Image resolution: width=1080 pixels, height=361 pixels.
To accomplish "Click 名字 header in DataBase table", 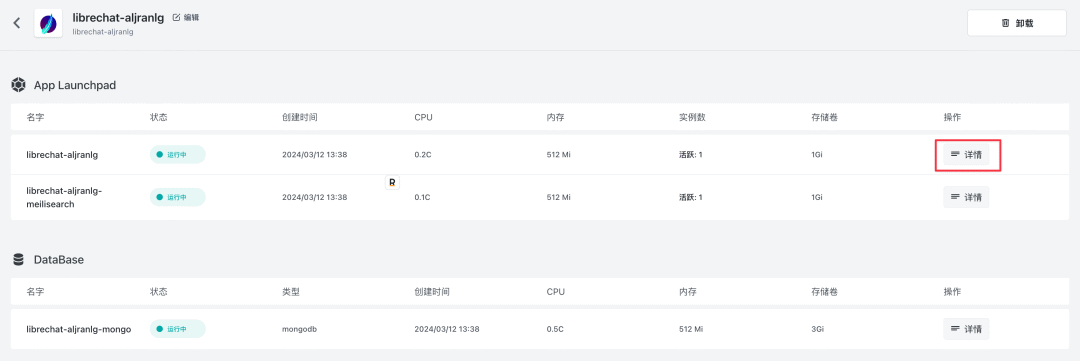I will [34, 291].
